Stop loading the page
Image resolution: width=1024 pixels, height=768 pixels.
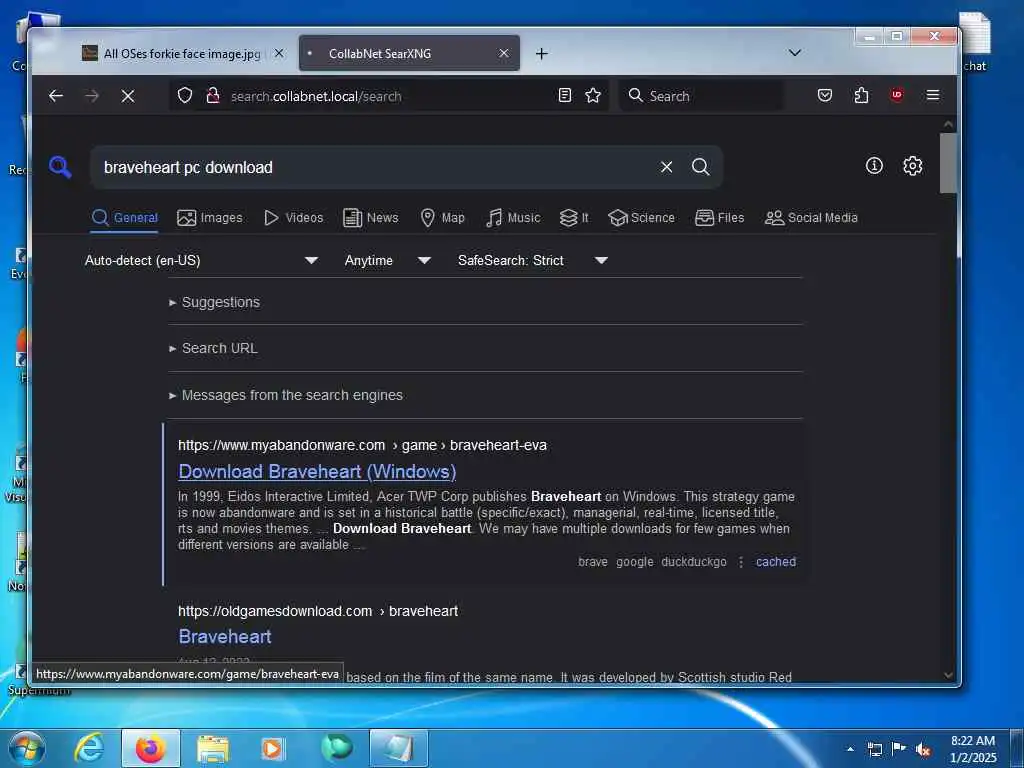128,96
